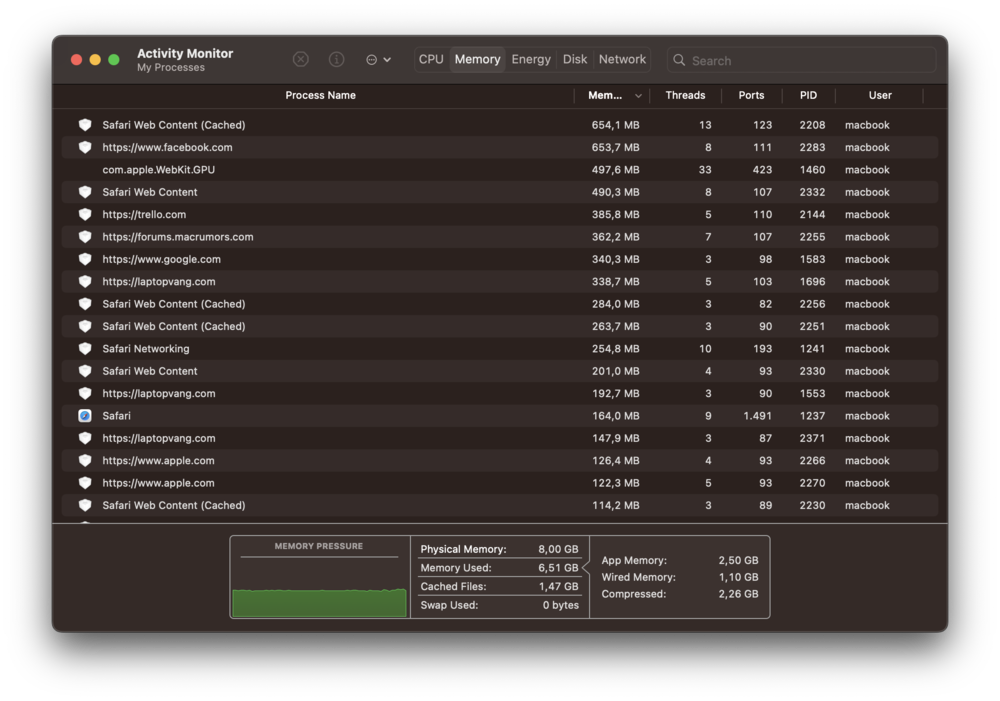Click the shield icon in the PID 2332 row

(85, 192)
